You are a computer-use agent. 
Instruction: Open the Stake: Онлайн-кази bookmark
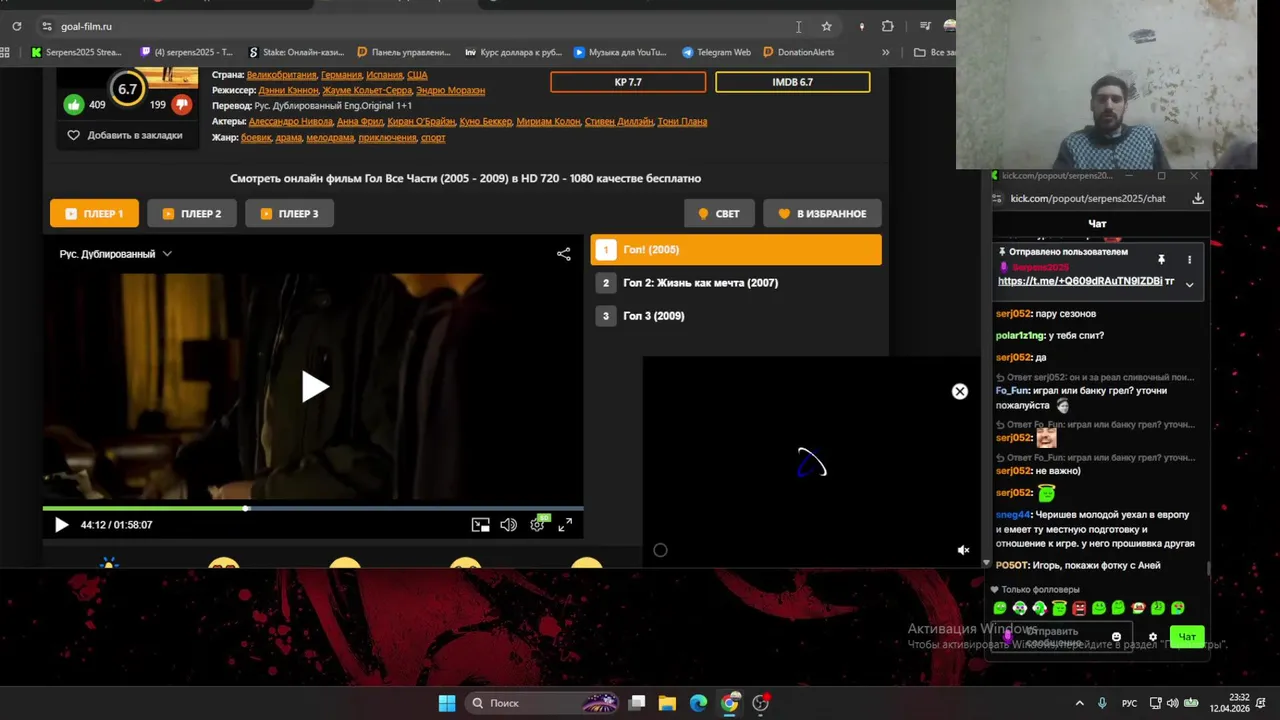click(298, 52)
